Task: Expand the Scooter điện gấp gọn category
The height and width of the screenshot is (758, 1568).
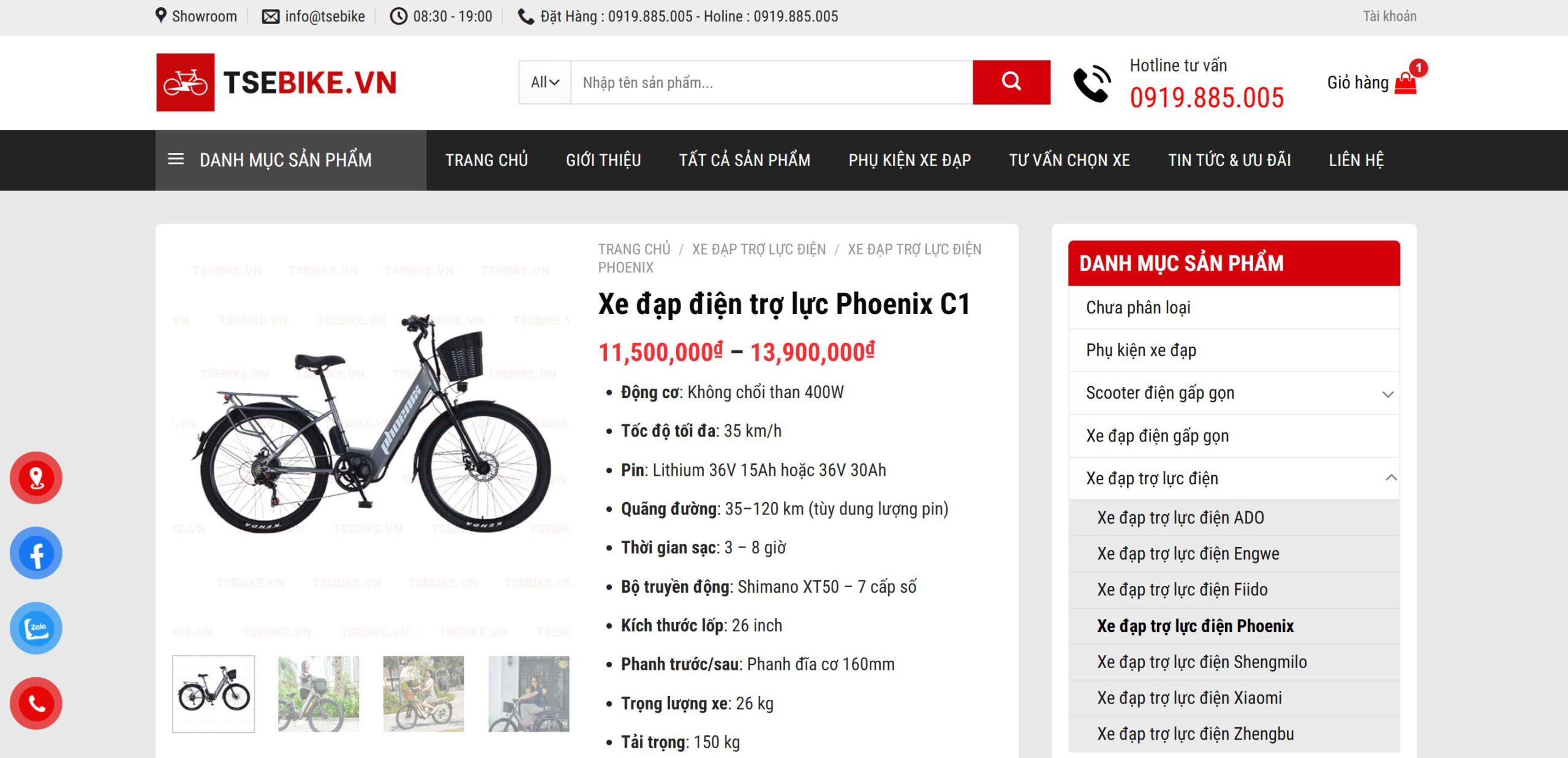Action: click(1387, 393)
